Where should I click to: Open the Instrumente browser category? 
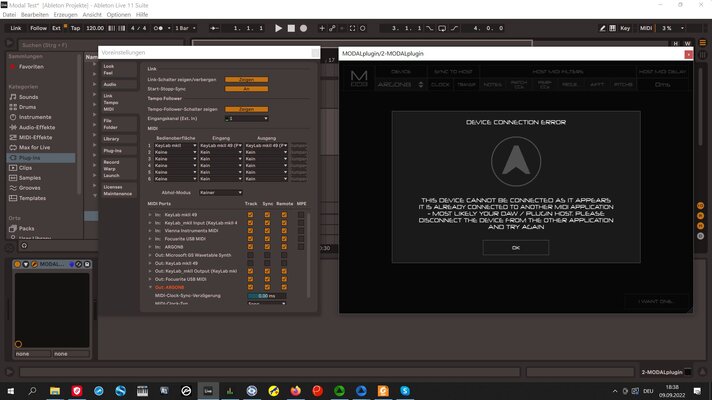coord(35,117)
